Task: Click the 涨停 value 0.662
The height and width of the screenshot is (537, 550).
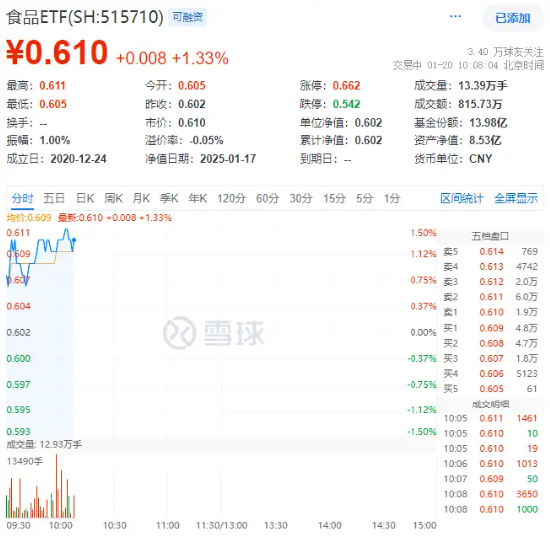Action: pos(346,86)
